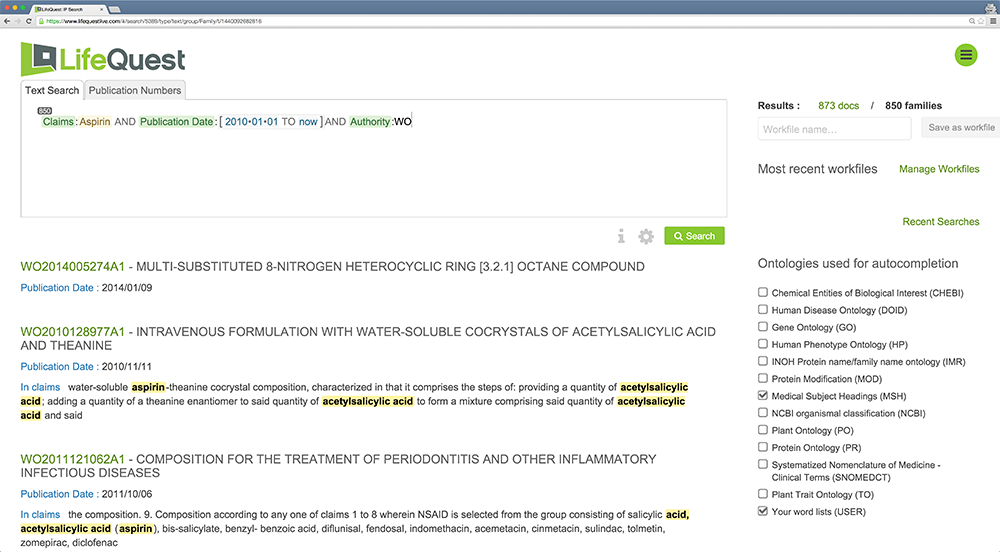Show search info icon
Screen dimensions: 1000x552
(621, 236)
